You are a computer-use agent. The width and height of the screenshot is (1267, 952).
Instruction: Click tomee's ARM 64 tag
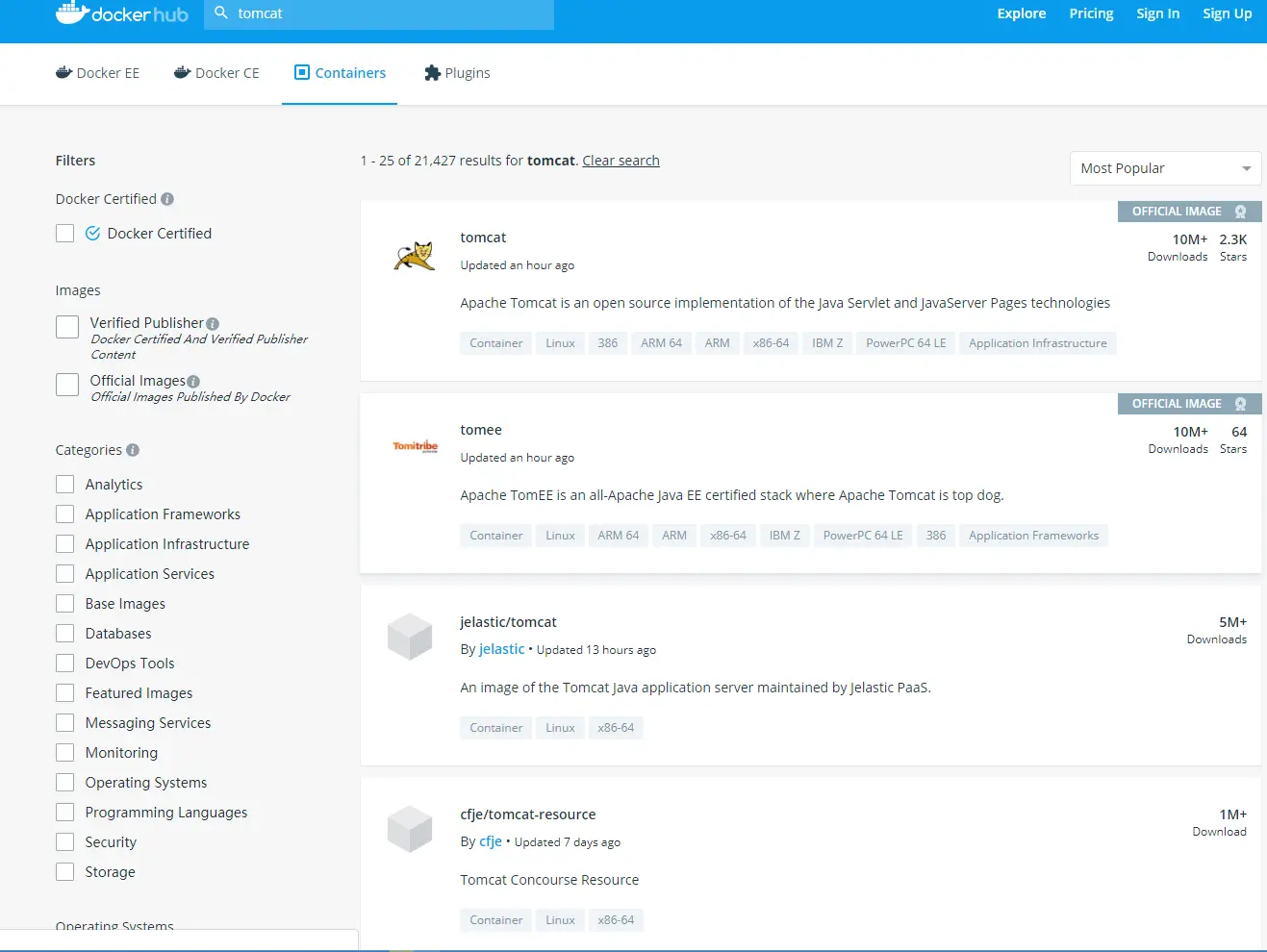tap(619, 536)
